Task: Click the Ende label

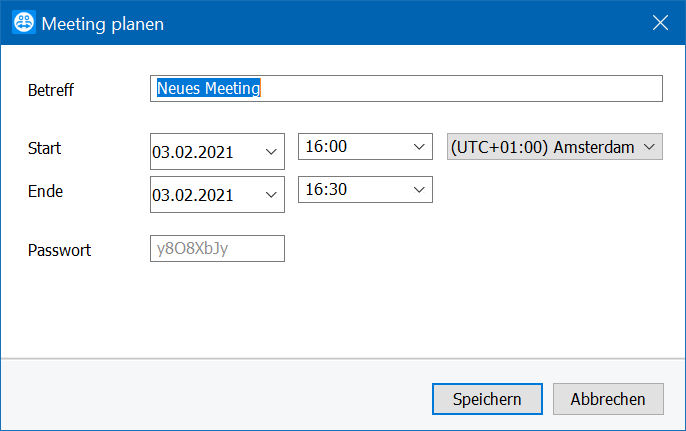Action: click(46, 191)
